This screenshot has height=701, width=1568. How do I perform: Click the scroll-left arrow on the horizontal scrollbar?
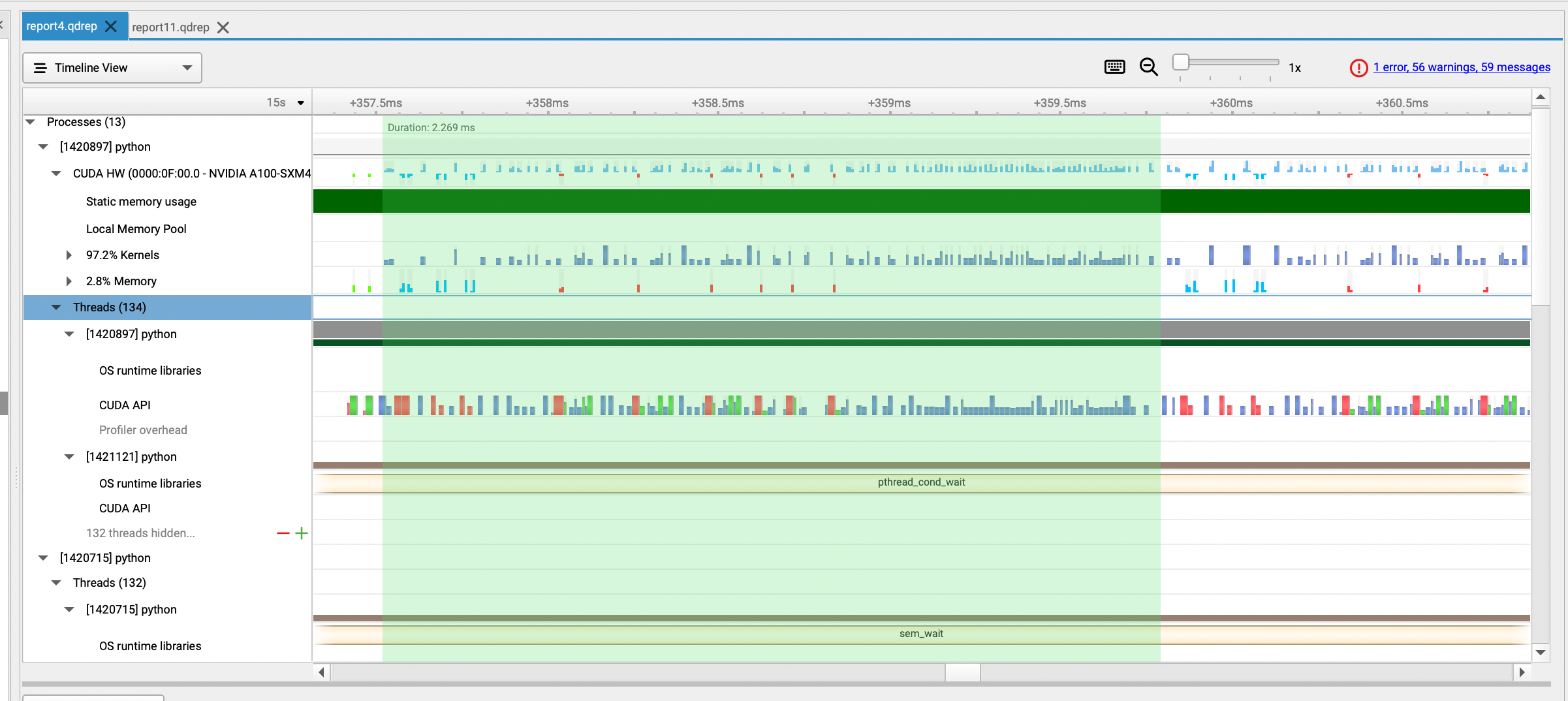point(321,672)
